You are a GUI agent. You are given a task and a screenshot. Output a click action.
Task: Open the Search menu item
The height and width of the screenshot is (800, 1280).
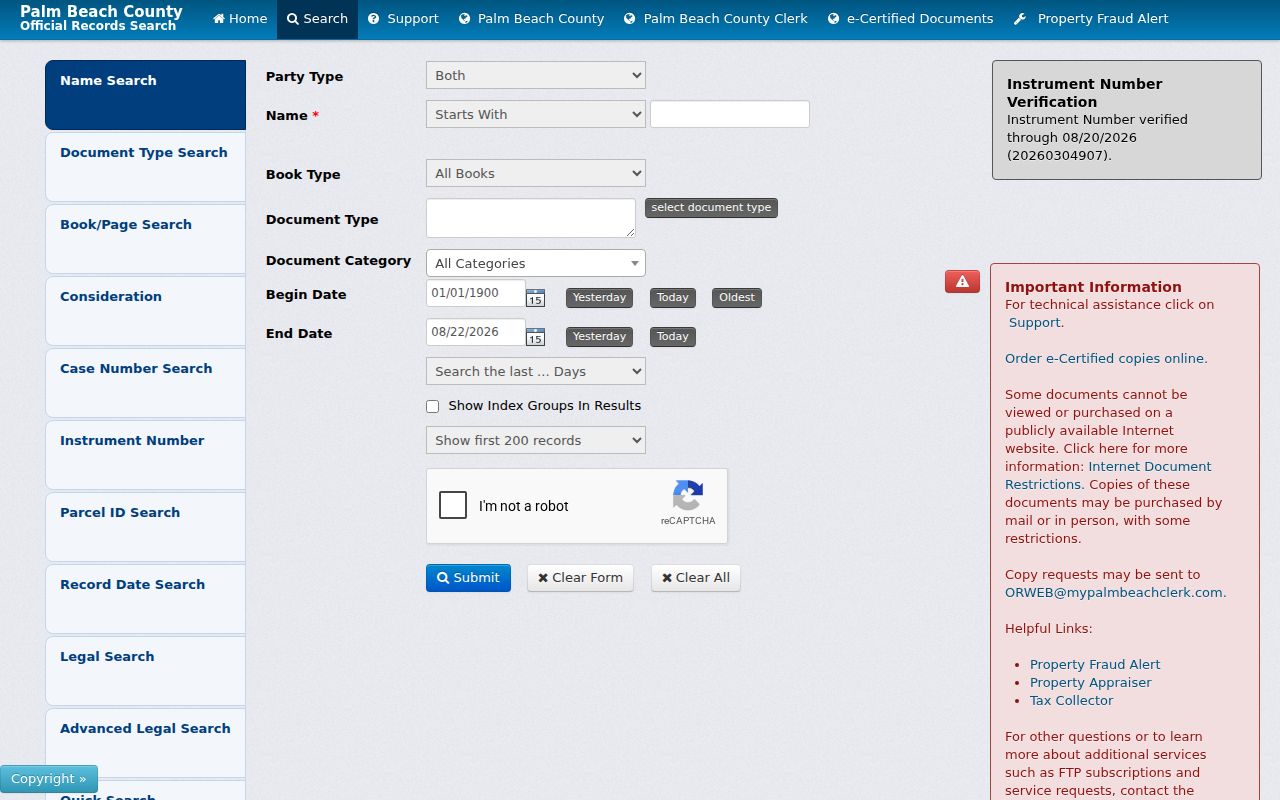[317, 19]
